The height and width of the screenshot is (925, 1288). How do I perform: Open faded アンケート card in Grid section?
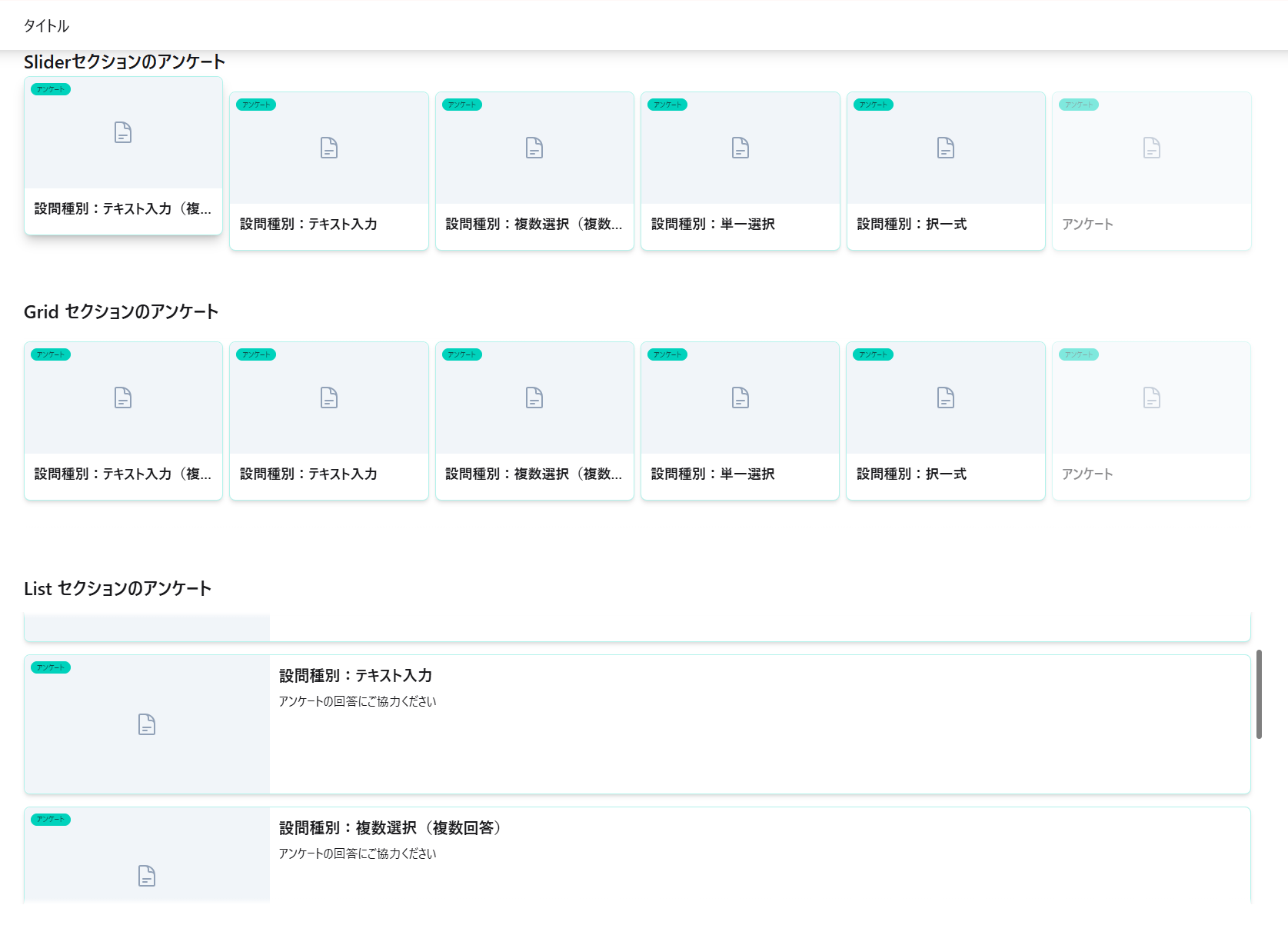[1151, 421]
